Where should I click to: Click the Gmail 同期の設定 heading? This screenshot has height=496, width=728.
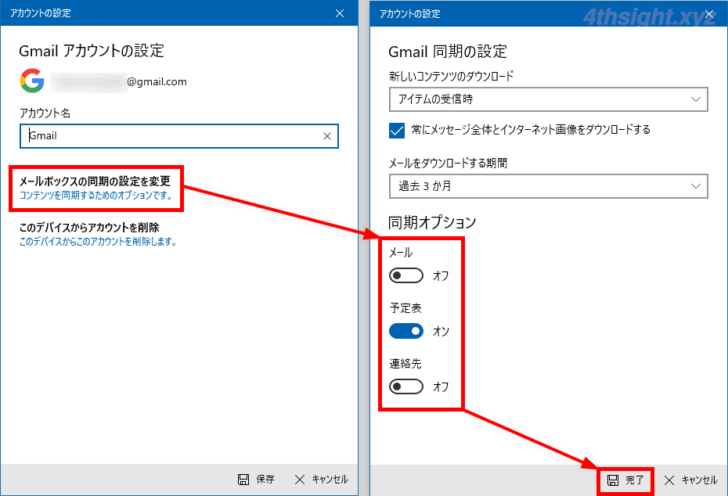pos(448,52)
